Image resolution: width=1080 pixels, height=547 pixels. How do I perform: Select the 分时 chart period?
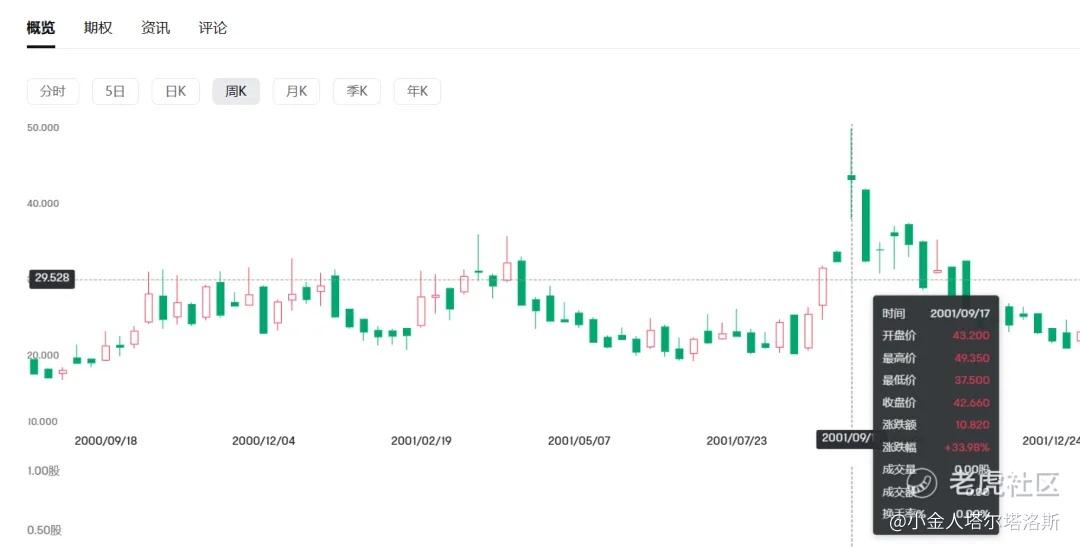click(x=53, y=91)
